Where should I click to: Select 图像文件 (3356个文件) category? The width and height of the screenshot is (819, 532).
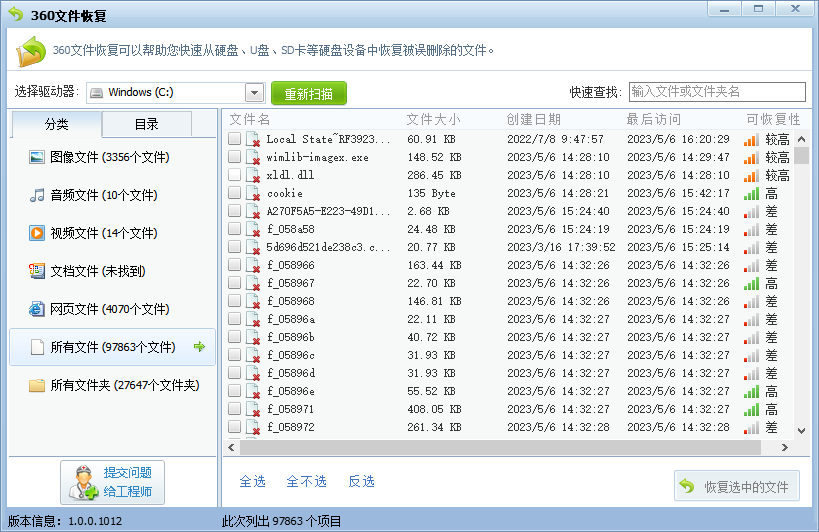coord(112,157)
